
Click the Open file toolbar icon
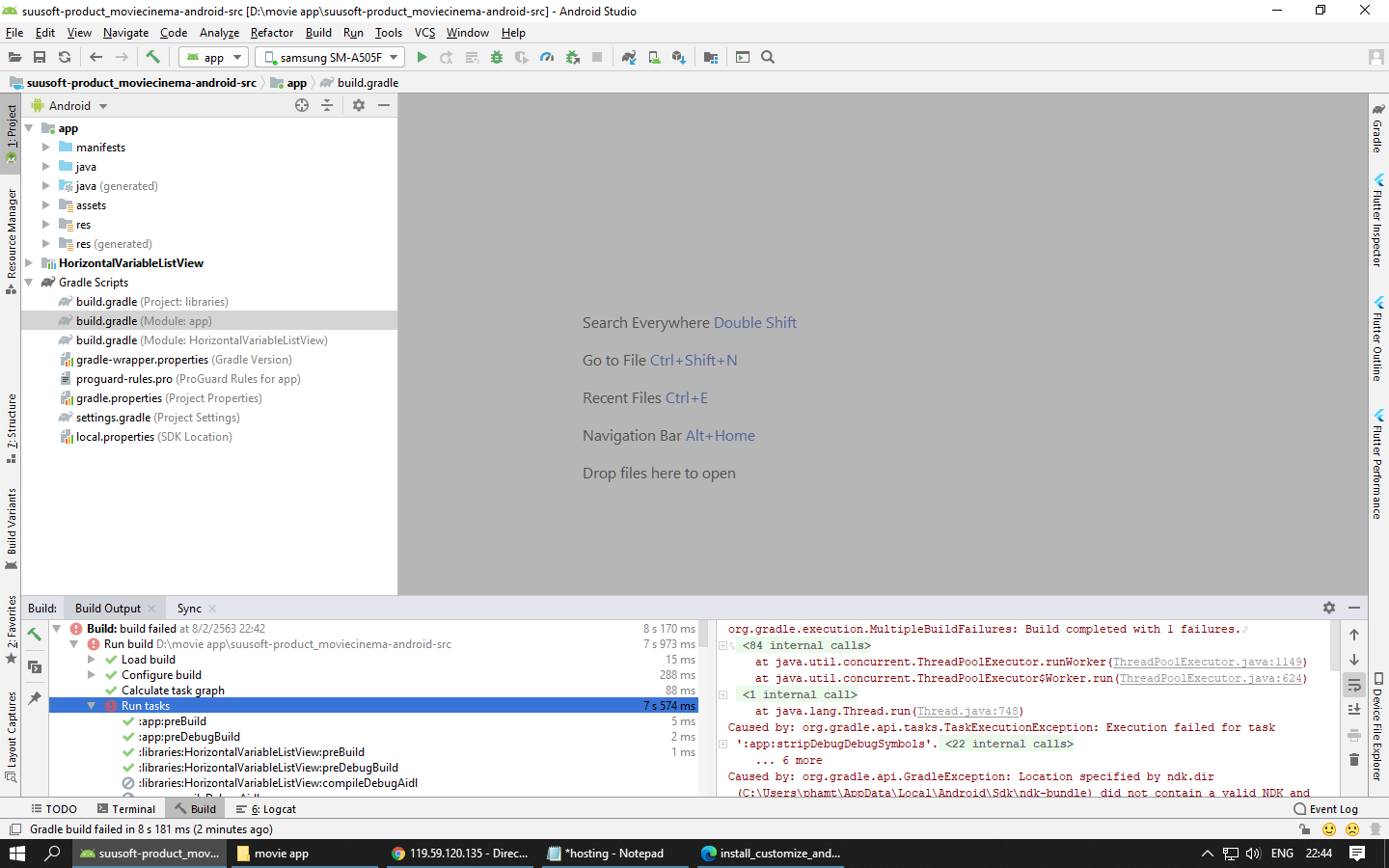[14, 58]
